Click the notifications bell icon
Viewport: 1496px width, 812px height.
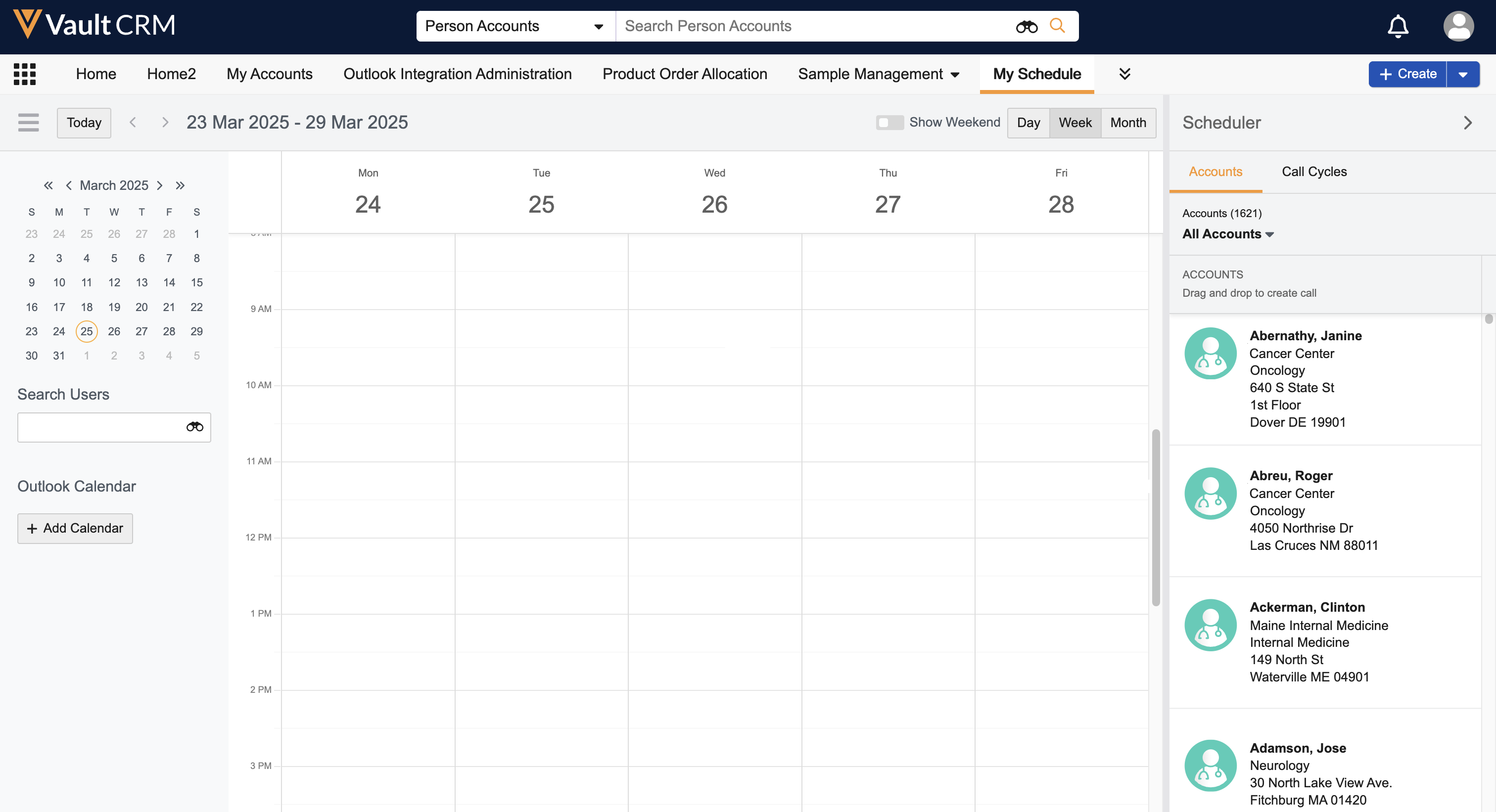[1397, 26]
